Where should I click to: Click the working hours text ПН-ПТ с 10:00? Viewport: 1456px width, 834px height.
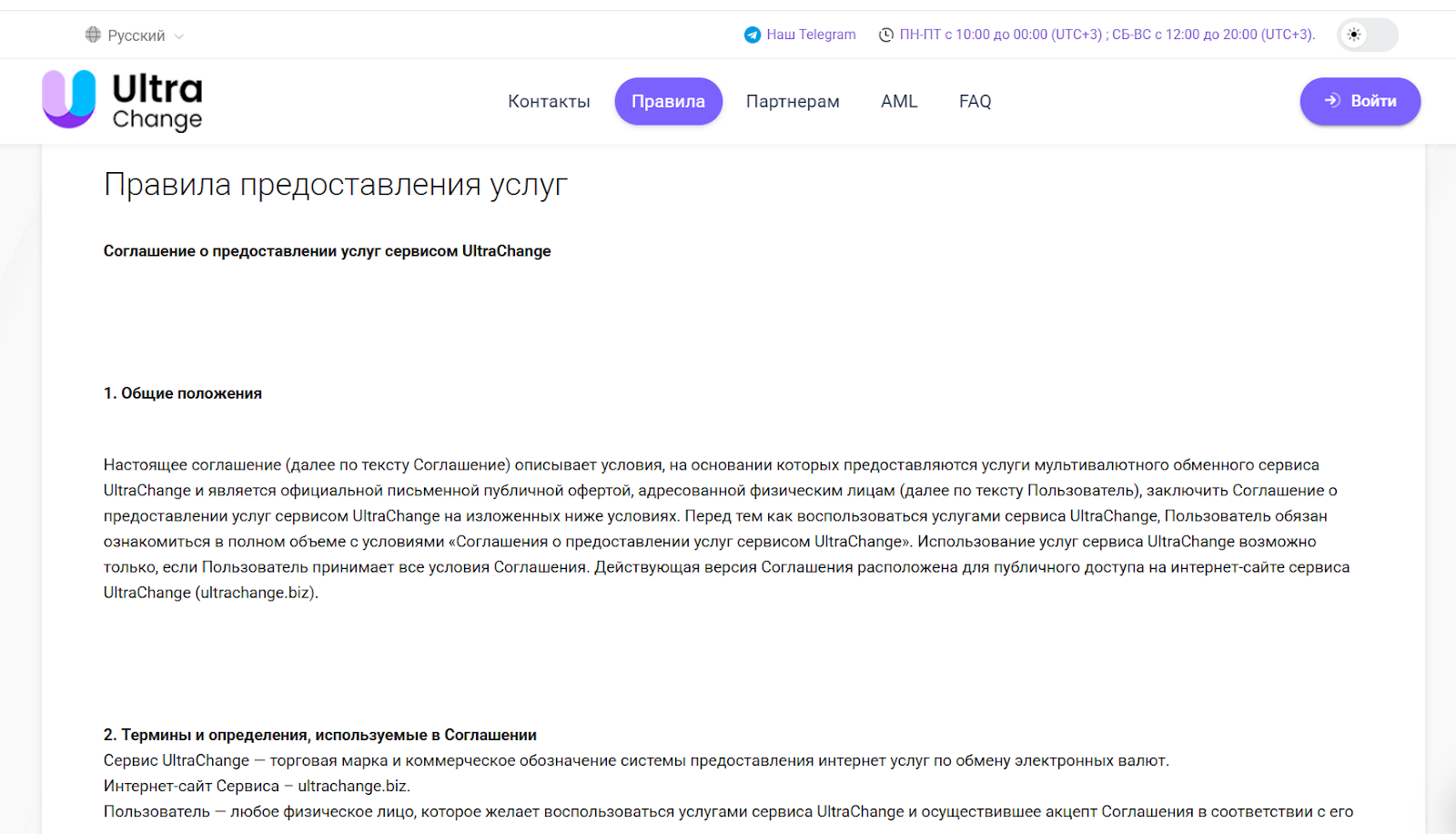coord(1107,35)
